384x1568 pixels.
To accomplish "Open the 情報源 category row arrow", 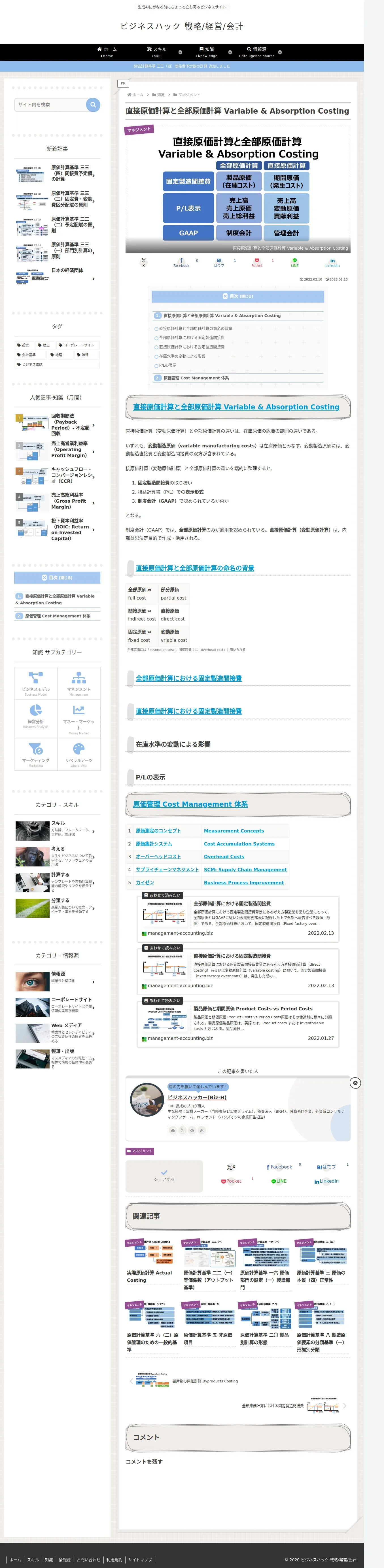I will point(93,981).
